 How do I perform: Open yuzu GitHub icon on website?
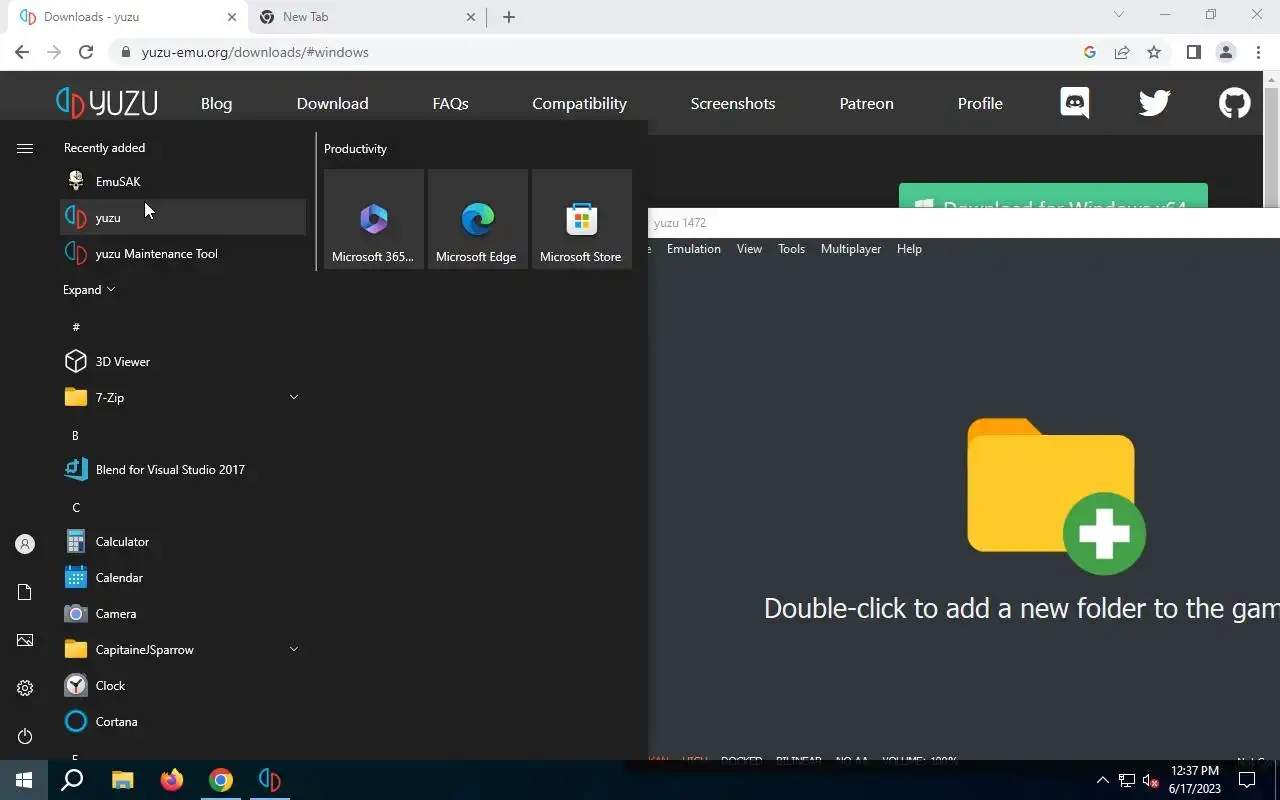(x=1235, y=103)
